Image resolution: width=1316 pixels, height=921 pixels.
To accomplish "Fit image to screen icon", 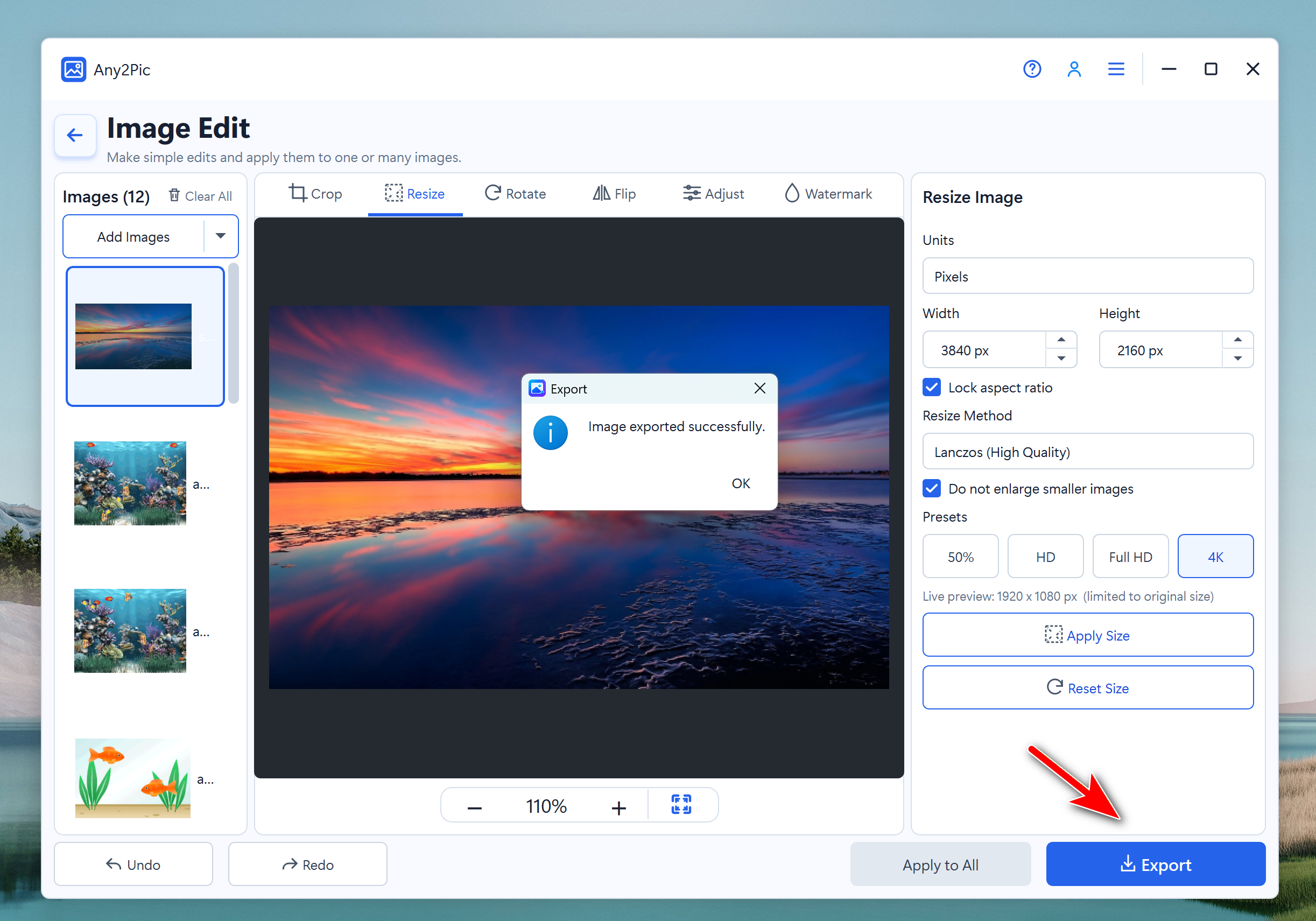I will click(681, 805).
